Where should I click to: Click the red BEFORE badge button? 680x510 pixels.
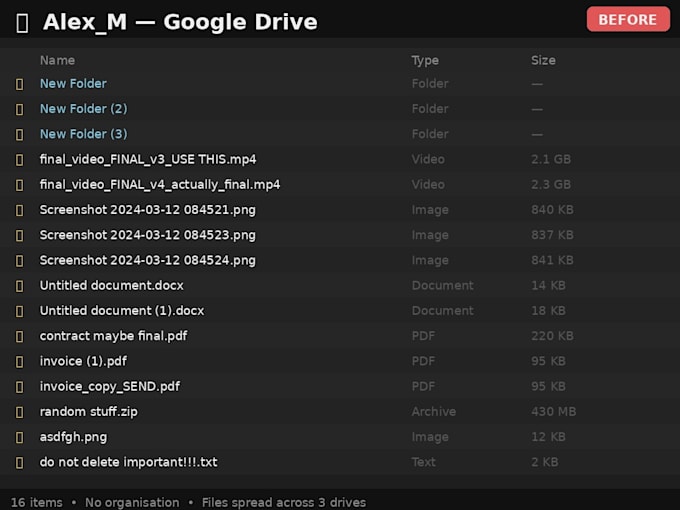click(x=628, y=19)
